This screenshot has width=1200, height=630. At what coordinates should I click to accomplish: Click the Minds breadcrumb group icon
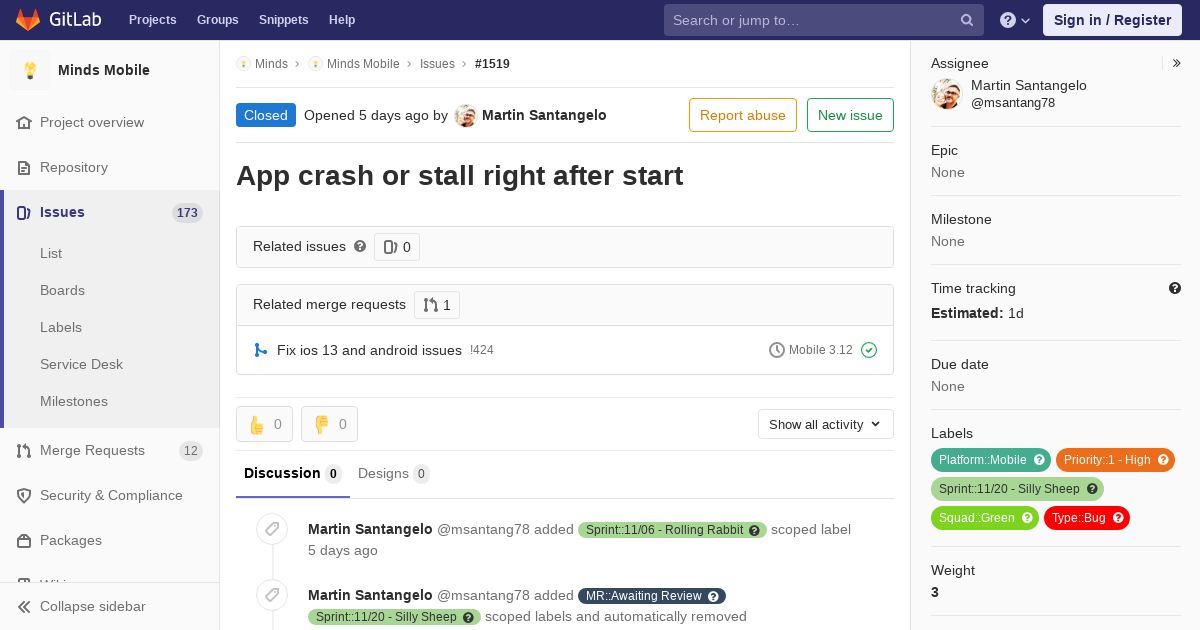click(x=243, y=63)
